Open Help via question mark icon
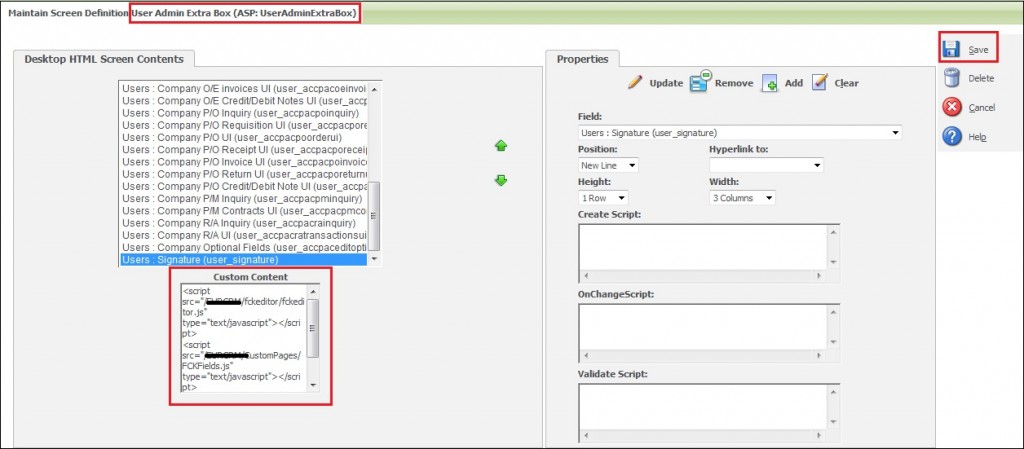 coord(953,136)
